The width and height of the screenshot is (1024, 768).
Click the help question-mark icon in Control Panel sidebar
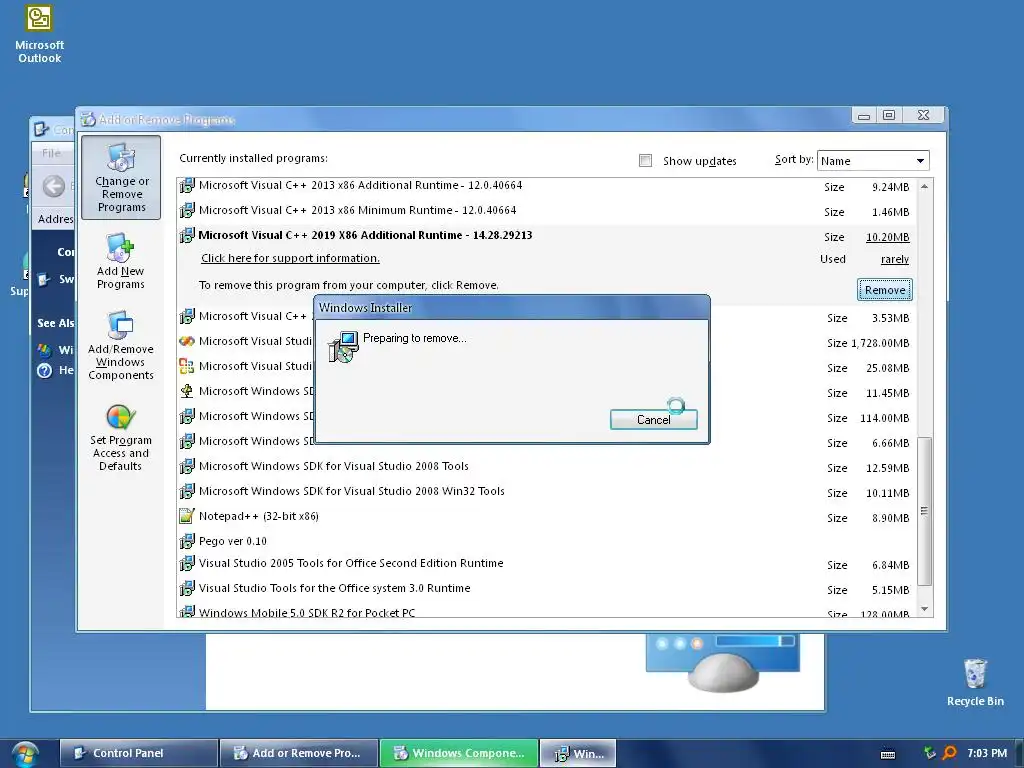(x=44, y=370)
